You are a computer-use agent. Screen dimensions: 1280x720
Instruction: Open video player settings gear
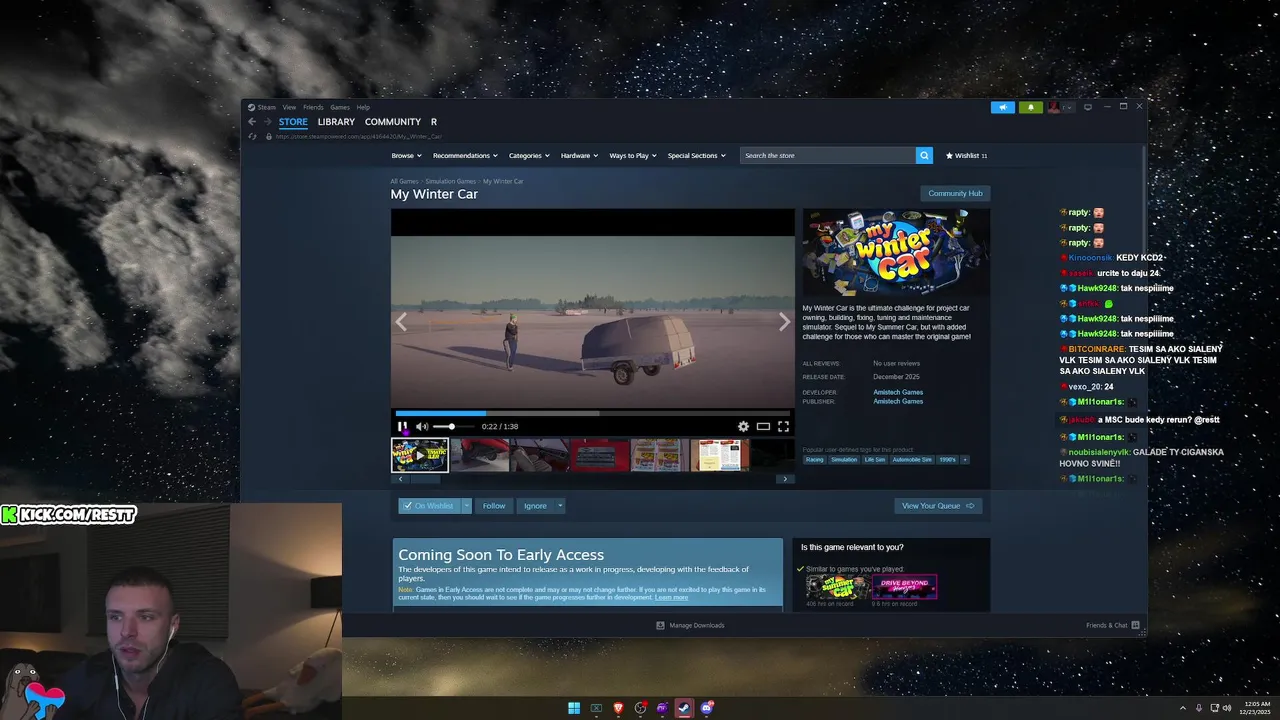743,426
